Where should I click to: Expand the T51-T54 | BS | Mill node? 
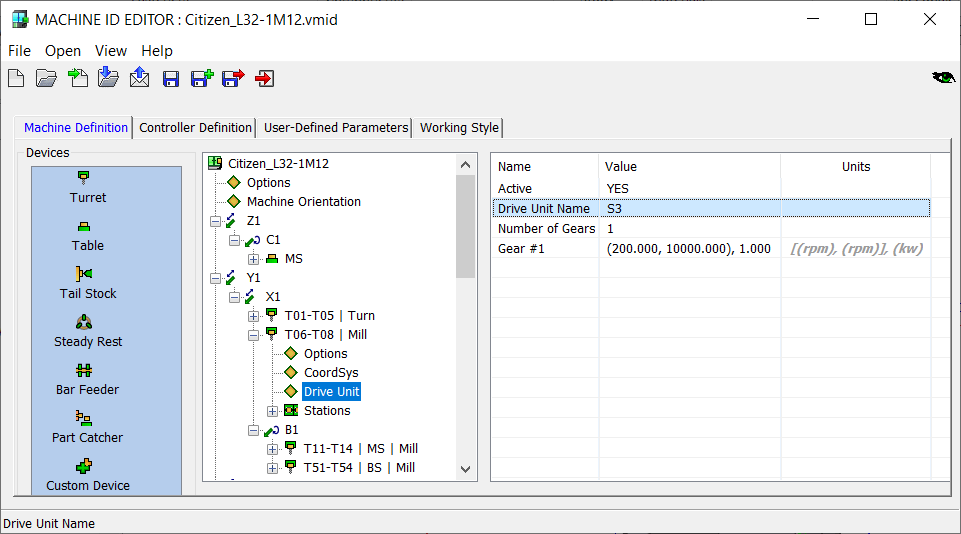[272, 468]
